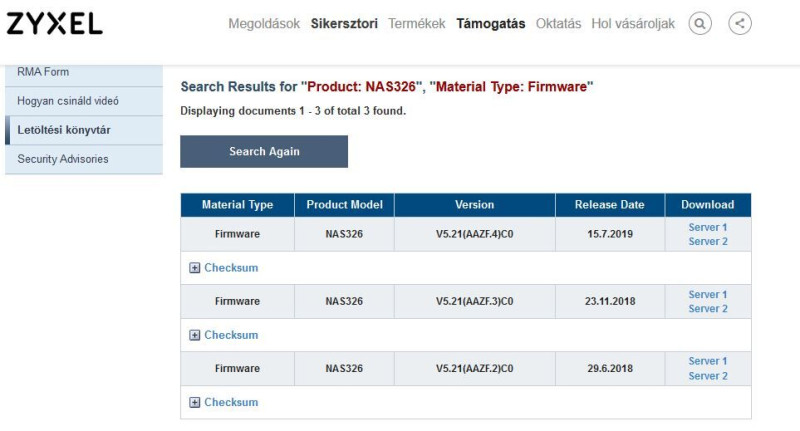Download 23.11.2018 firmware from Server 1
The image size is (800, 431).
(708, 294)
